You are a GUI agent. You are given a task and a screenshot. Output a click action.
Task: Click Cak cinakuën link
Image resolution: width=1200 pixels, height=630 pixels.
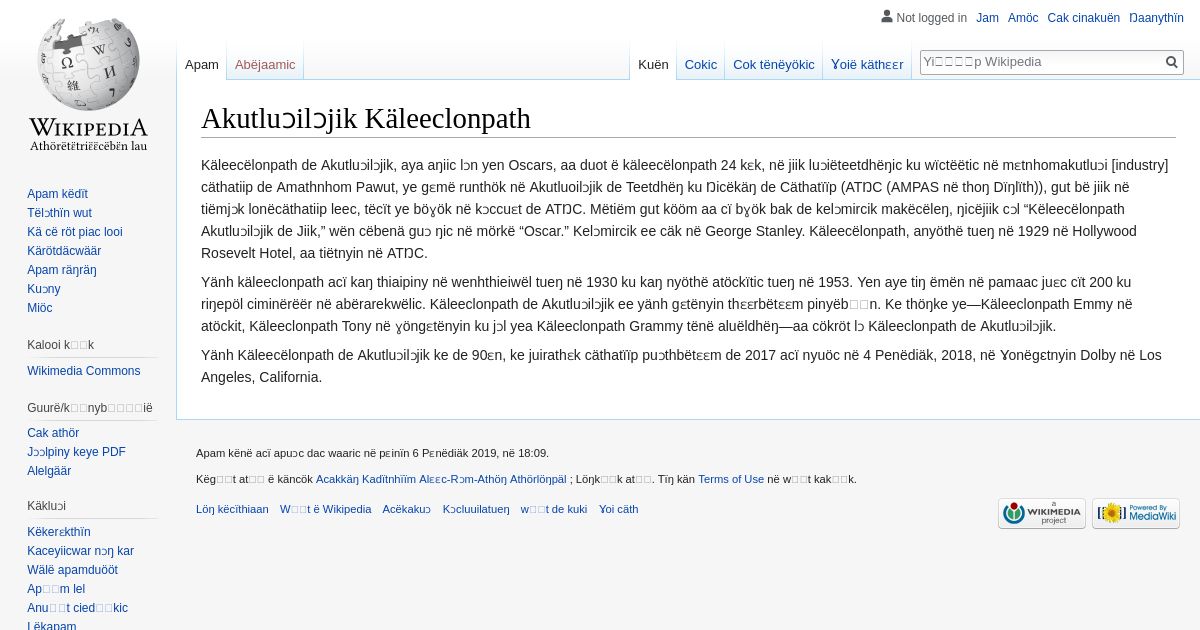(x=1084, y=18)
